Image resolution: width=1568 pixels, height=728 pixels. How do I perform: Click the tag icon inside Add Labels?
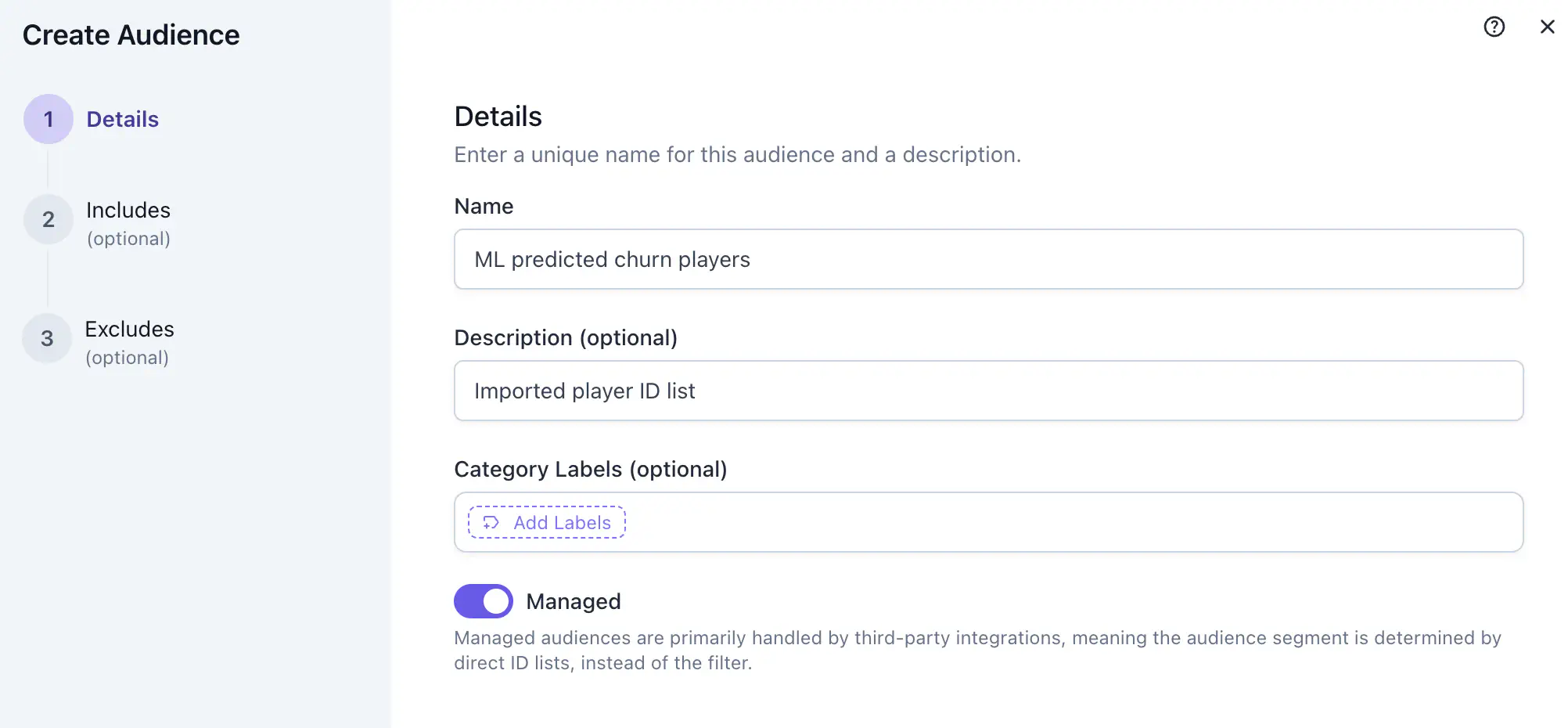point(491,522)
